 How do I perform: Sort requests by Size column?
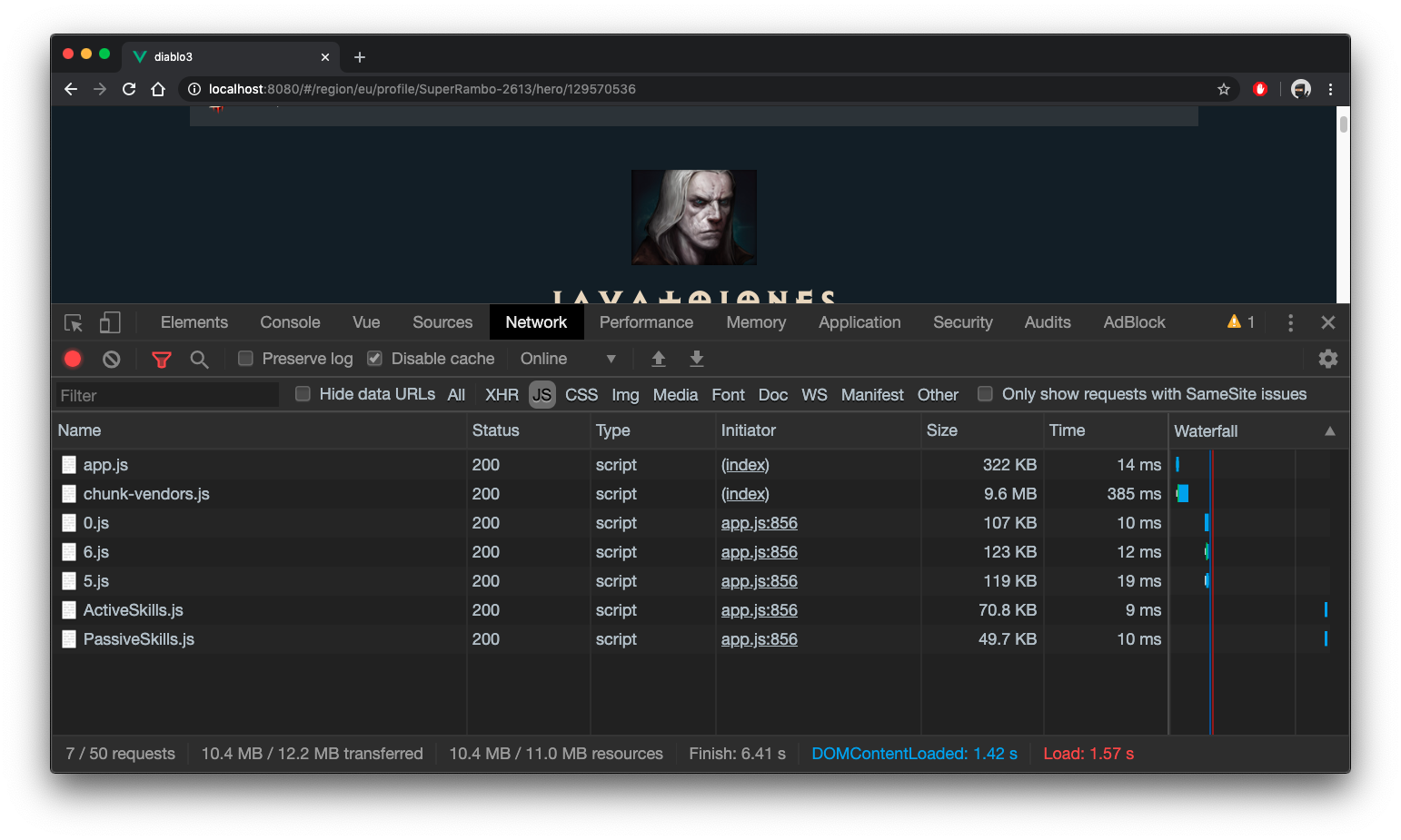click(x=981, y=430)
